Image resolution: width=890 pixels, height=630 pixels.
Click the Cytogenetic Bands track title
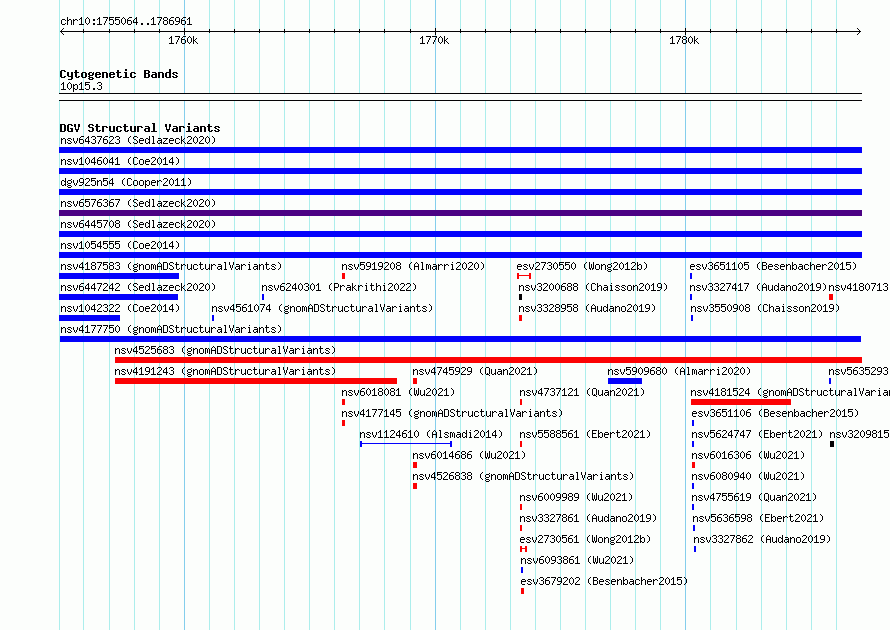119,74
